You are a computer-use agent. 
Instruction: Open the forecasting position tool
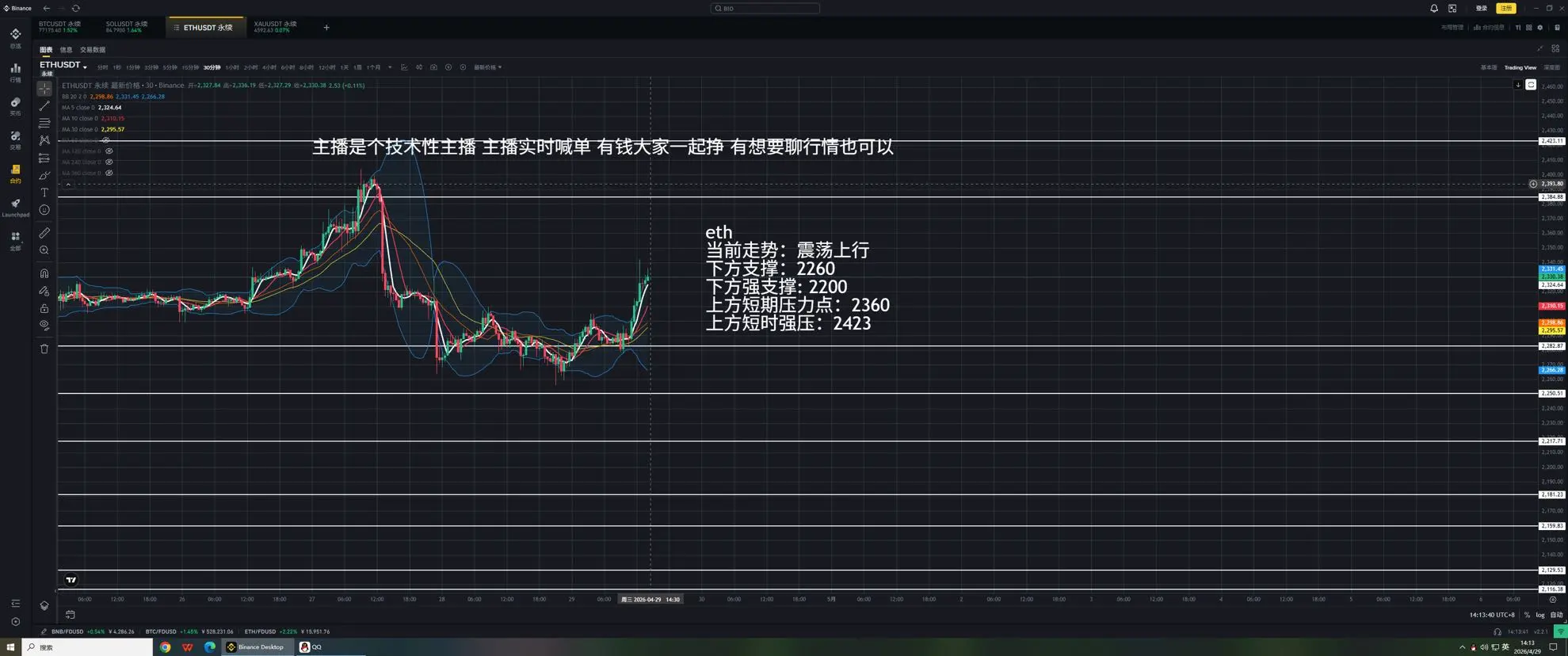[x=44, y=158]
